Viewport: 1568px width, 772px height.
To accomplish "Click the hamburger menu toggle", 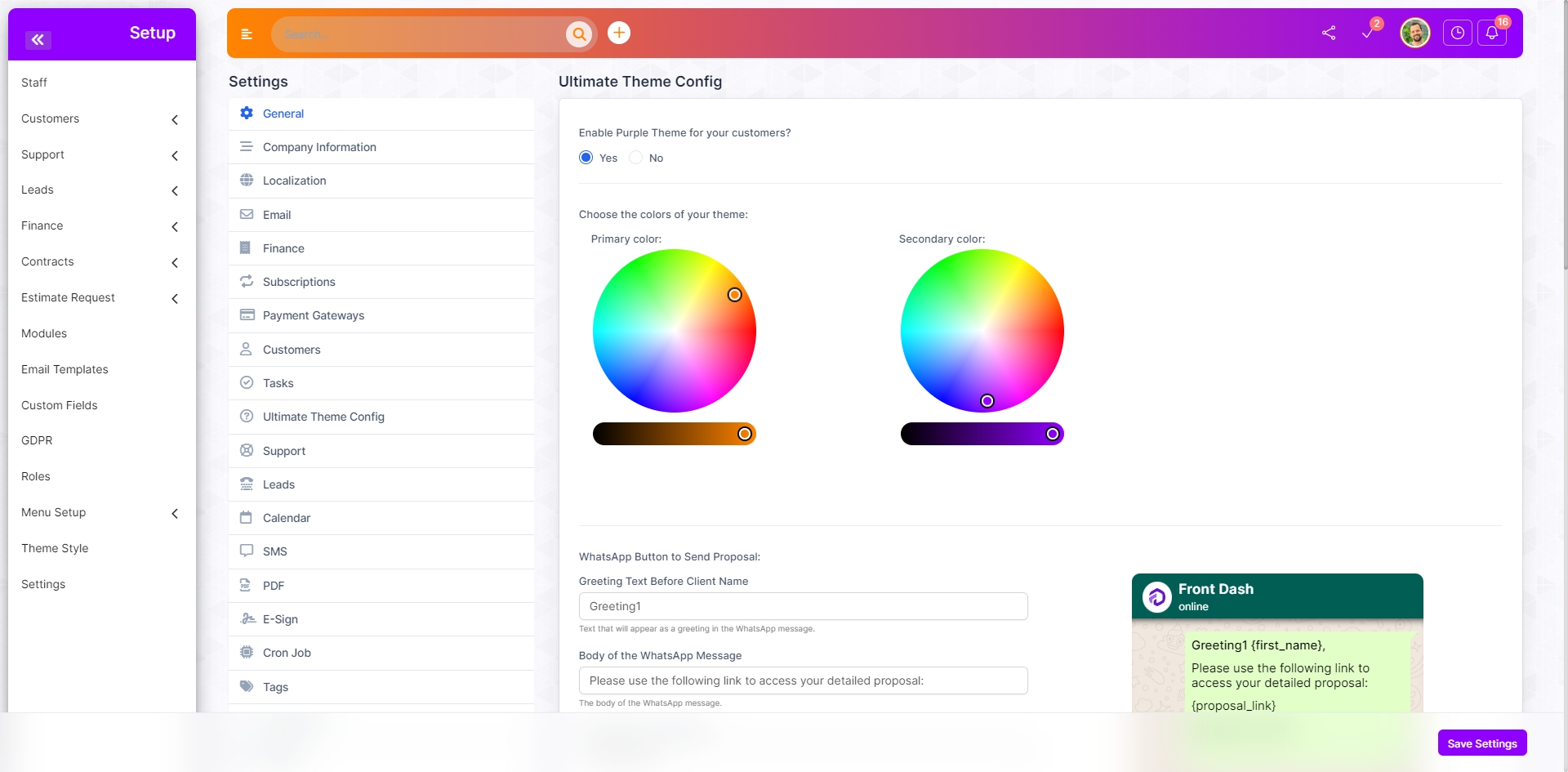I will 247,34.
